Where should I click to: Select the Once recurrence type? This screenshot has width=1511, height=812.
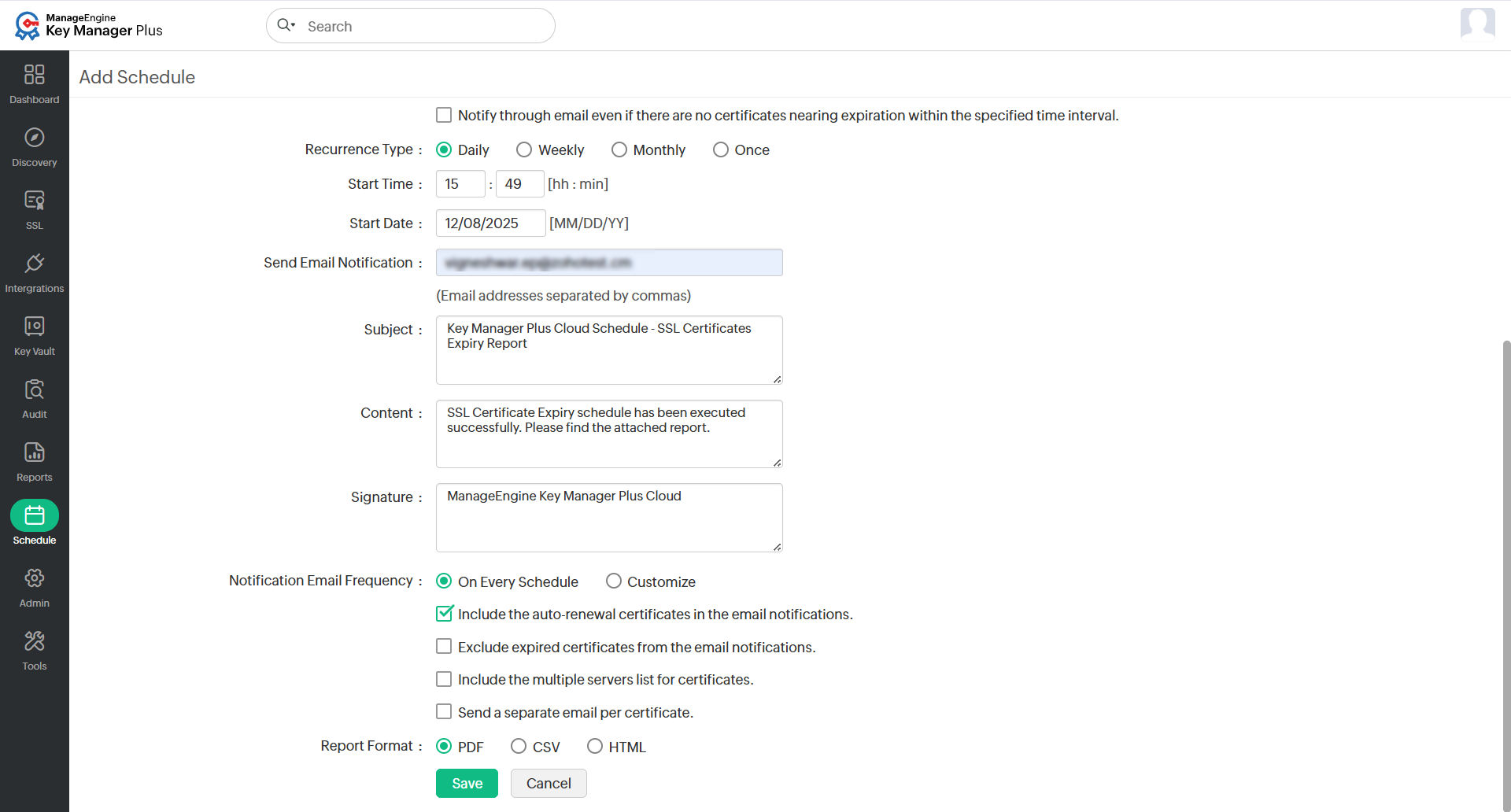[x=721, y=149]
